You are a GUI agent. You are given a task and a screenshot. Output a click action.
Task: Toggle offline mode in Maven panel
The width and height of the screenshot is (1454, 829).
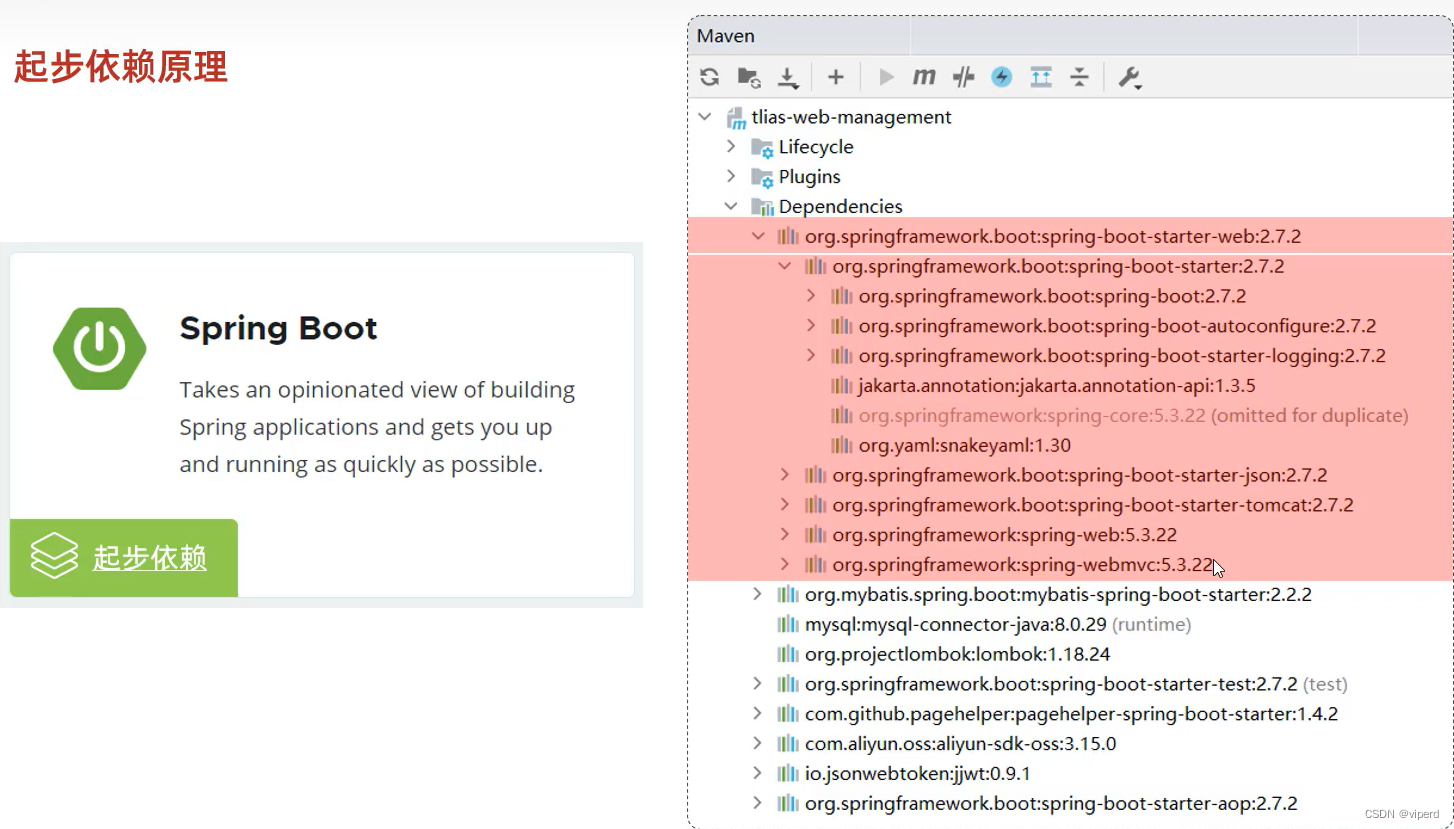(1001, 77)
